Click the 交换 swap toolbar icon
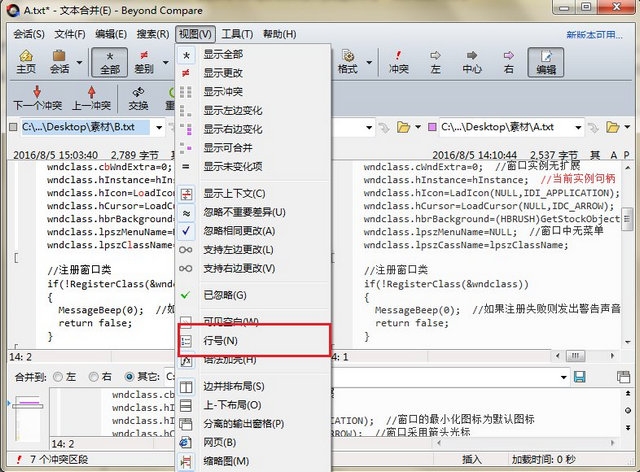The width and height of the screenshot is (640, 472). pyautogui.click(x=138, y=98)
